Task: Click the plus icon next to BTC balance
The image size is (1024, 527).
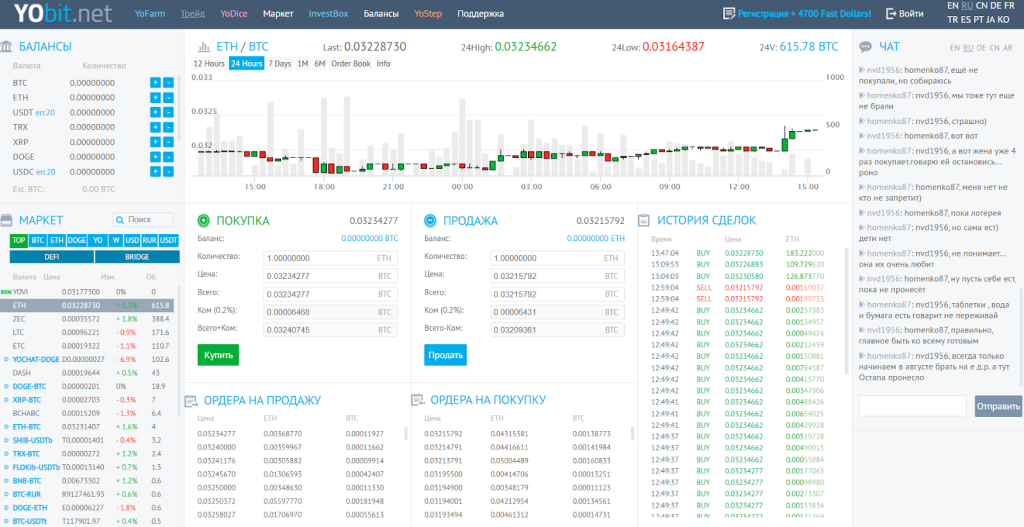Action: pyautogui.click(x=155, y=82)
